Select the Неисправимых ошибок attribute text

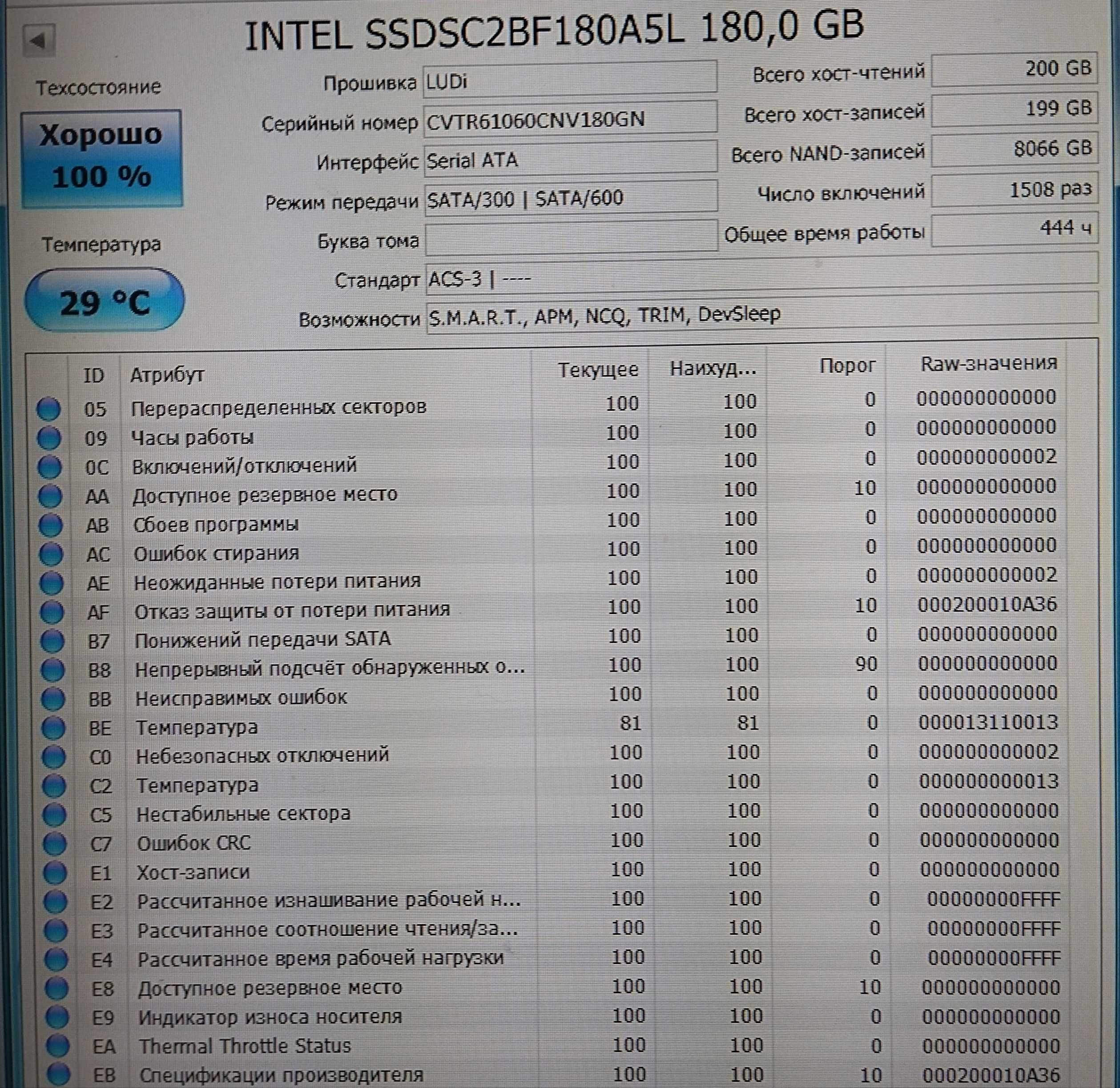click(241, 699)
